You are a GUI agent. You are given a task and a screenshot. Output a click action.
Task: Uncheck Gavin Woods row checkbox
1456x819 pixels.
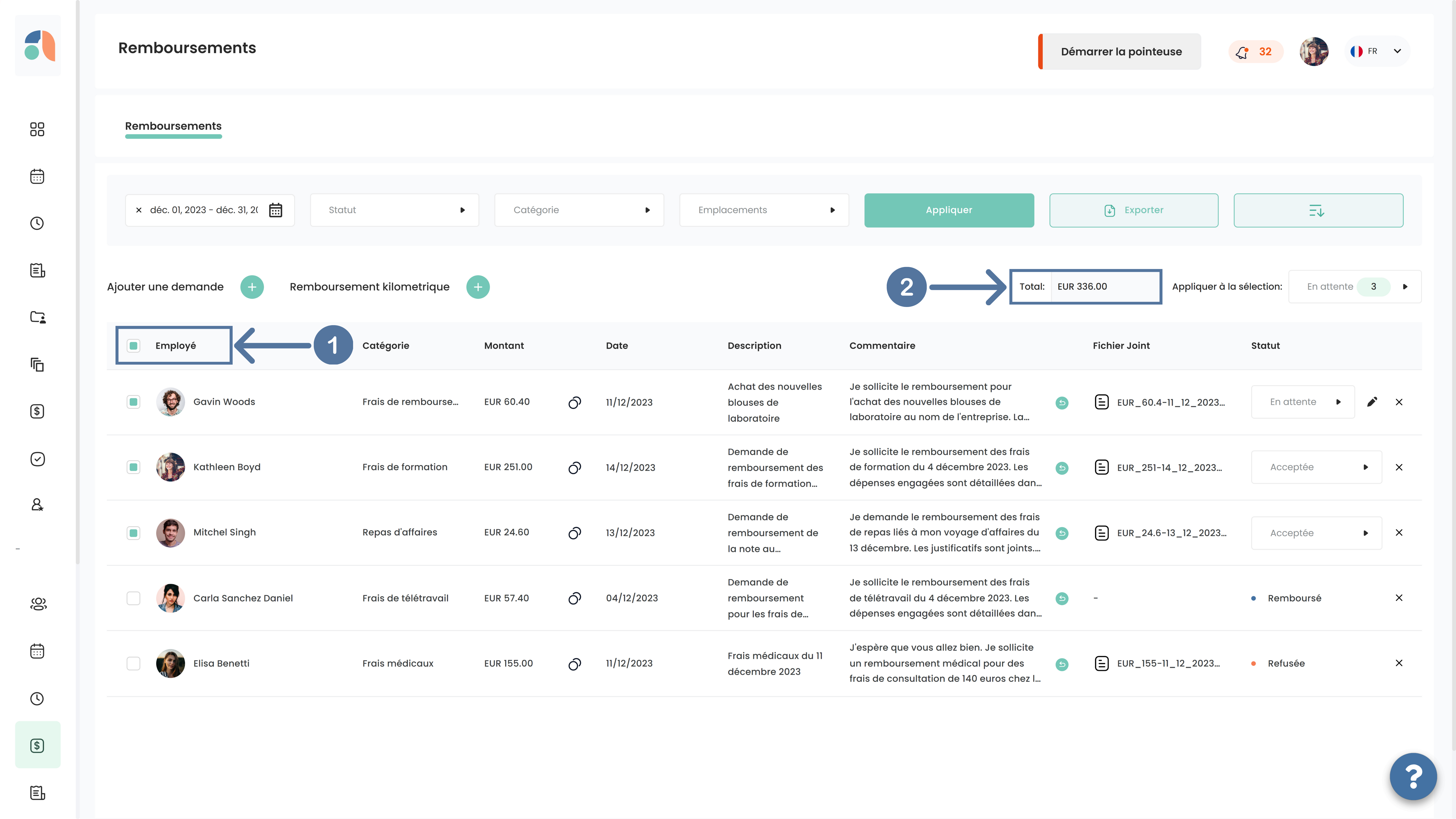pyautogui.click(x=133, y=402)
